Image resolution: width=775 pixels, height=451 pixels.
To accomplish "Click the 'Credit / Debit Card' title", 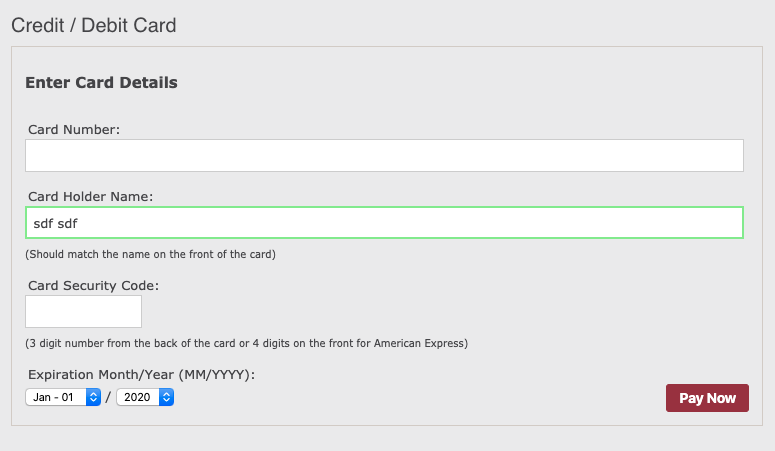I will coord(94,25).
